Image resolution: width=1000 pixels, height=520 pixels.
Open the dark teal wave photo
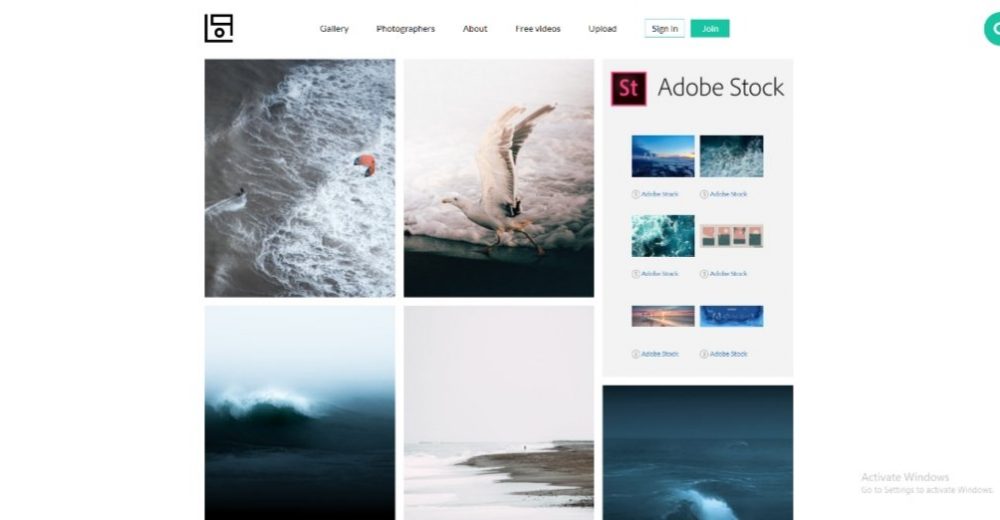coord(300,413)
